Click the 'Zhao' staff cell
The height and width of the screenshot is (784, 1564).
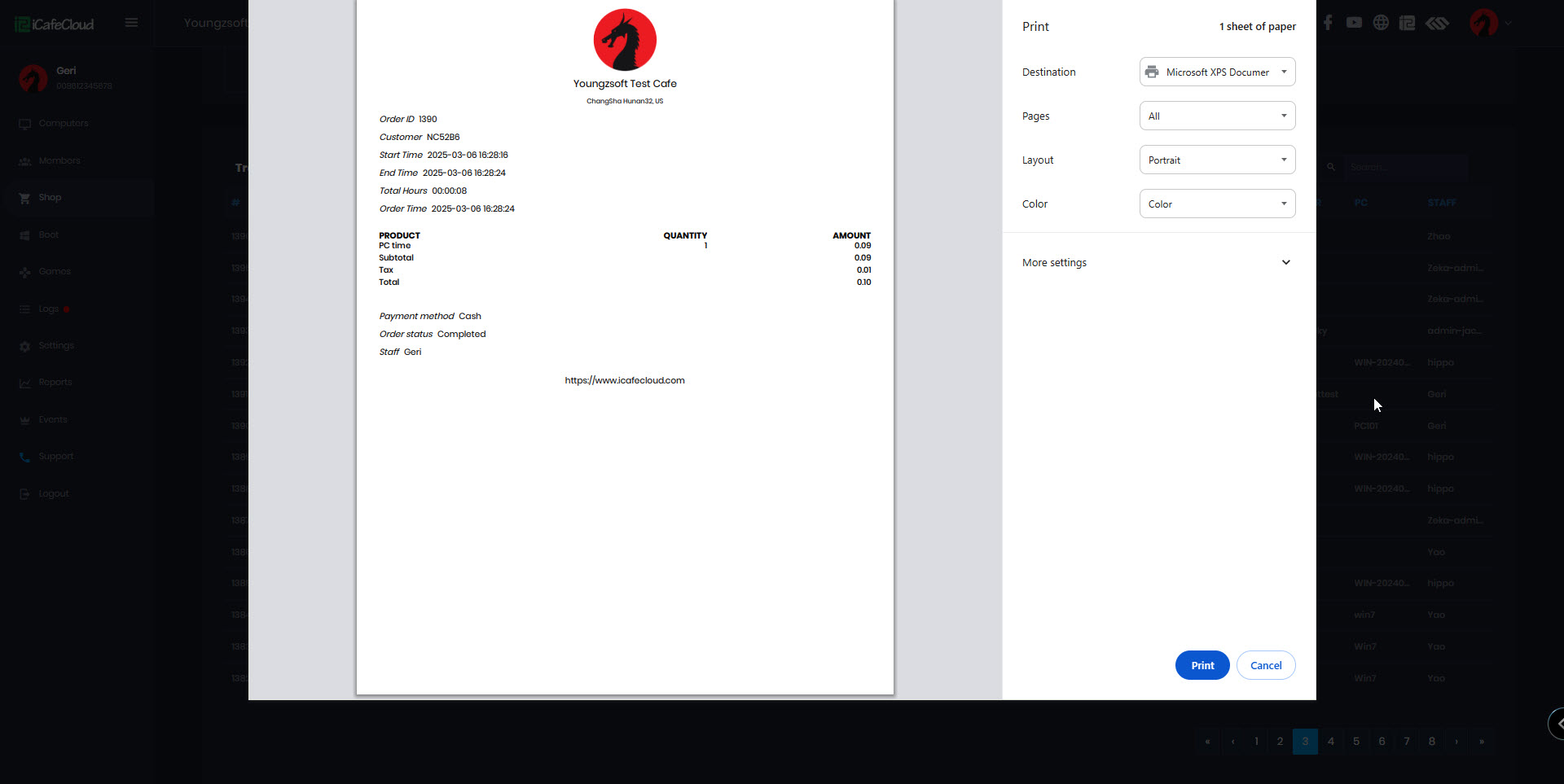click(x=1439, y=236)
